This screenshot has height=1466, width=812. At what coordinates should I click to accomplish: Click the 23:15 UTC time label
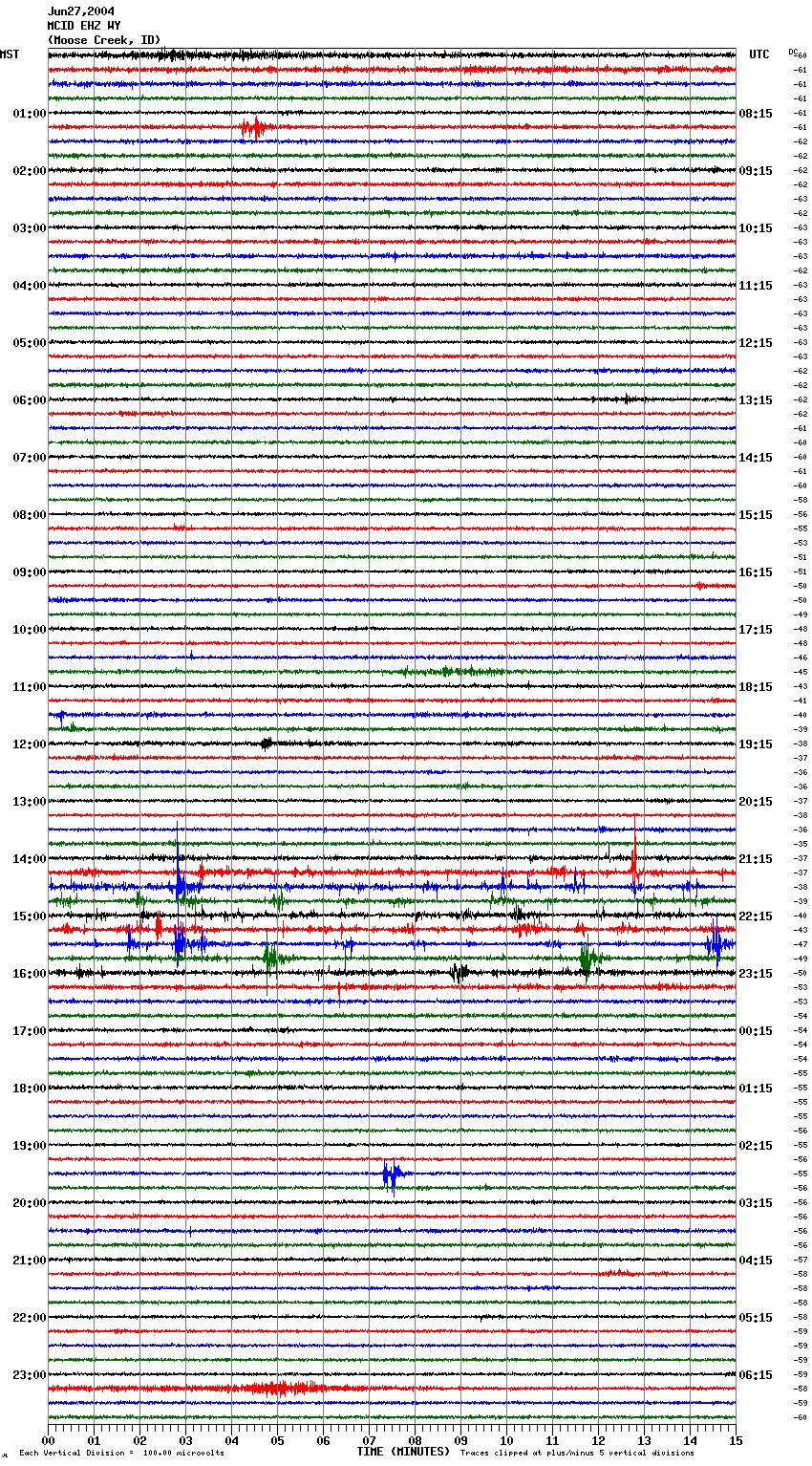(x=756, y=974)
